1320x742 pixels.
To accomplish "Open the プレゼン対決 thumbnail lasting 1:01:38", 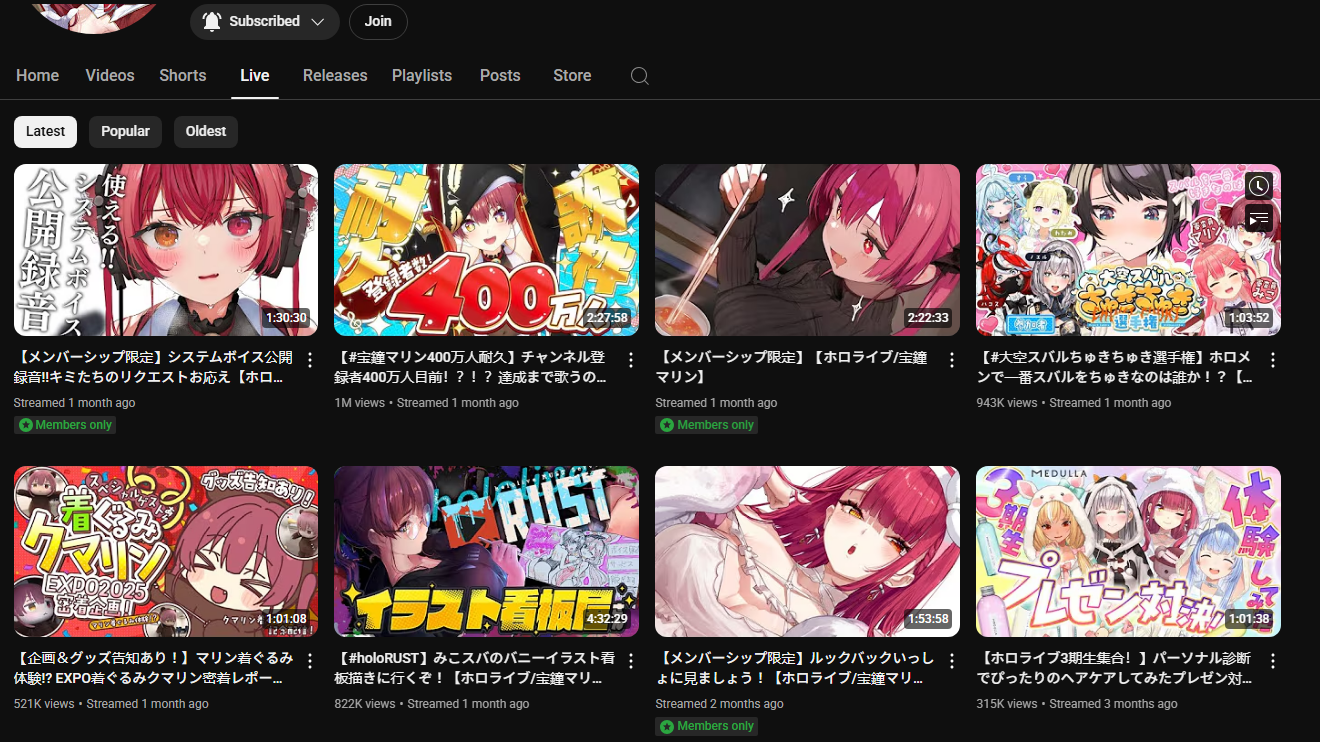I will pos(1128,551).
